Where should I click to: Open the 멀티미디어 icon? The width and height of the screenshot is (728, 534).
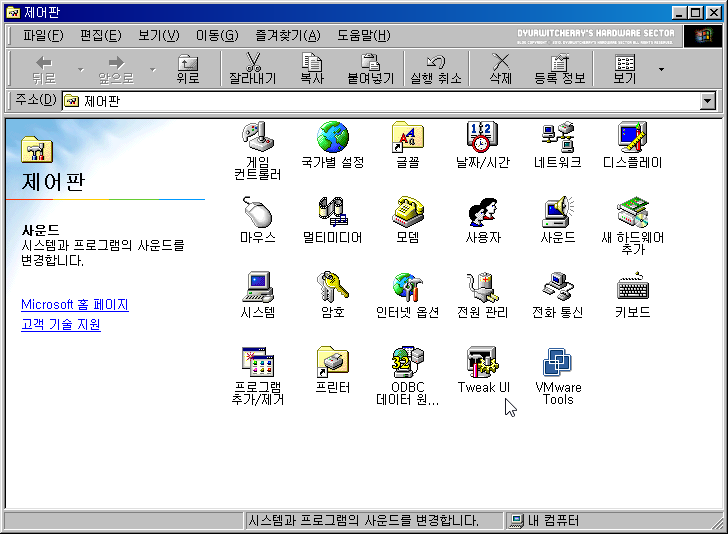click(x=332, y=212)
